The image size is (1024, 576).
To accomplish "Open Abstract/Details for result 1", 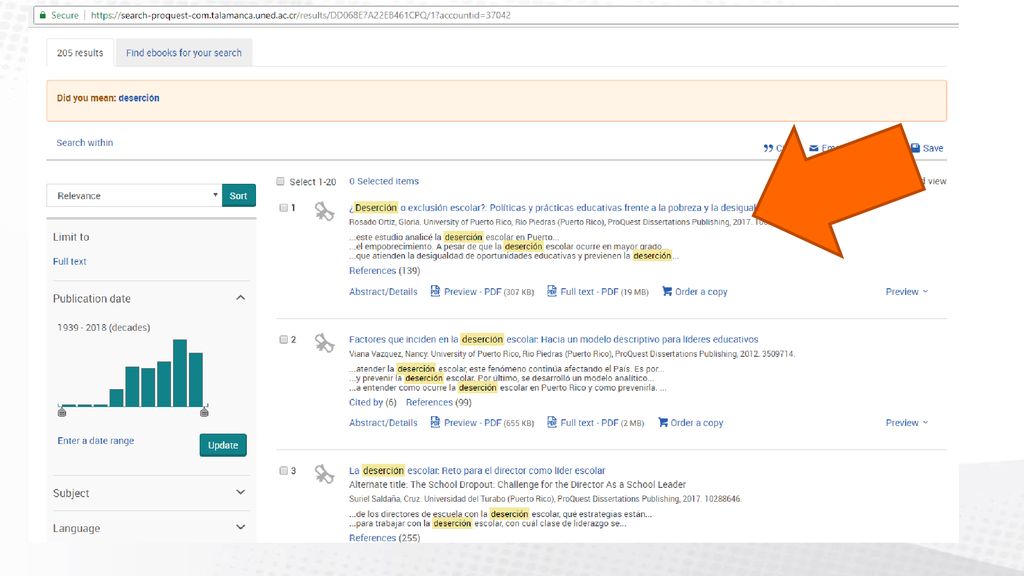I will 383,291.
